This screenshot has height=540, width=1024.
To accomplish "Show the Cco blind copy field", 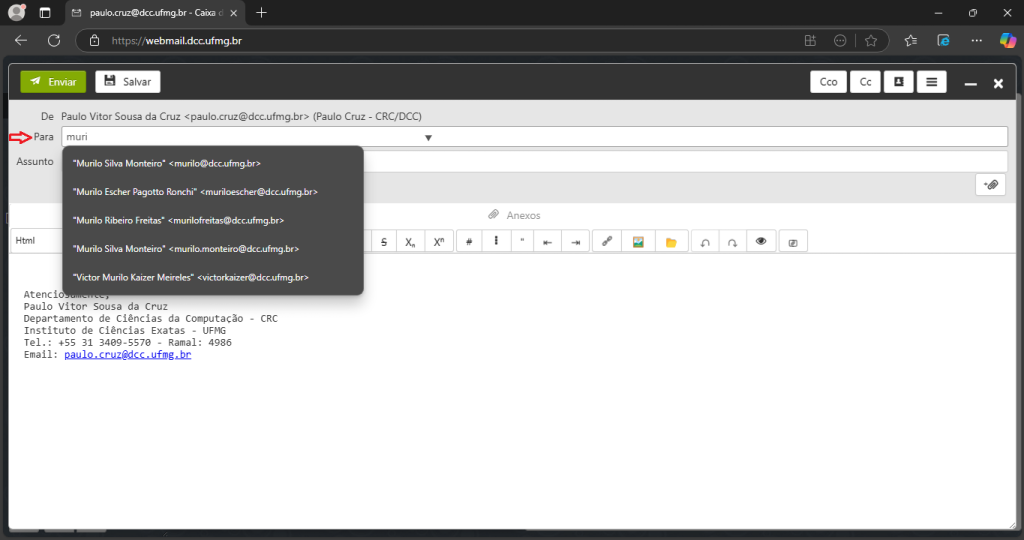I will tap(828, 82).
